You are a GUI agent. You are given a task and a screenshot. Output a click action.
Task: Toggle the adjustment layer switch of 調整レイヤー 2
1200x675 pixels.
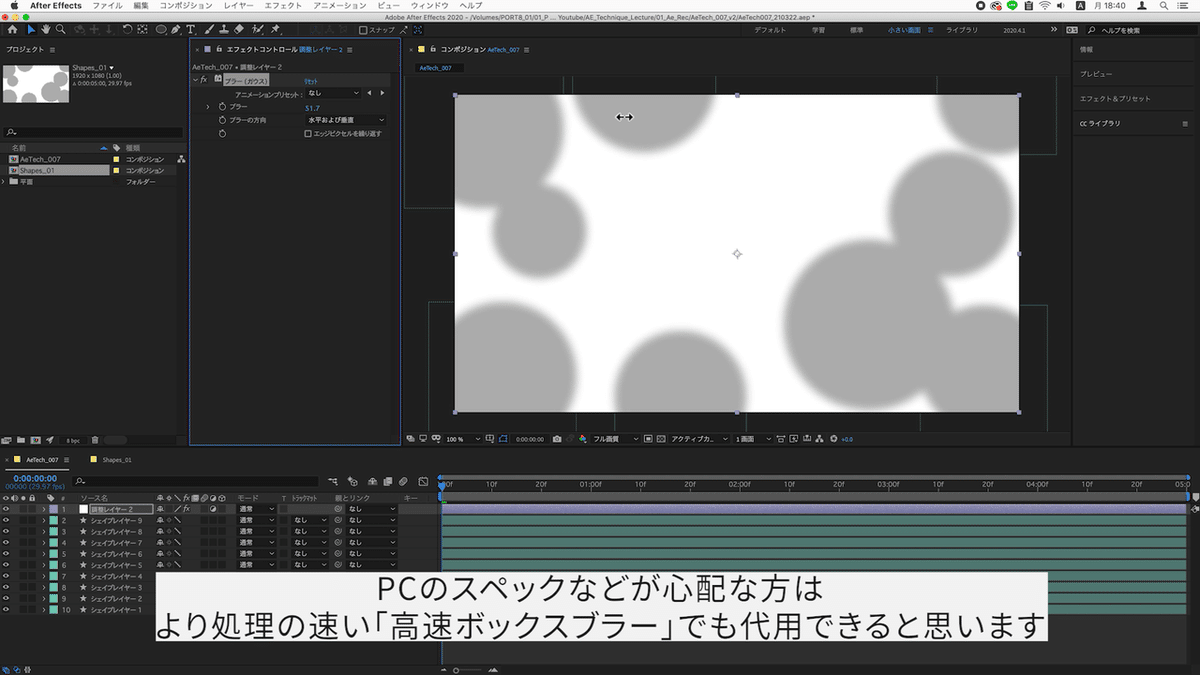pos(215,509)
